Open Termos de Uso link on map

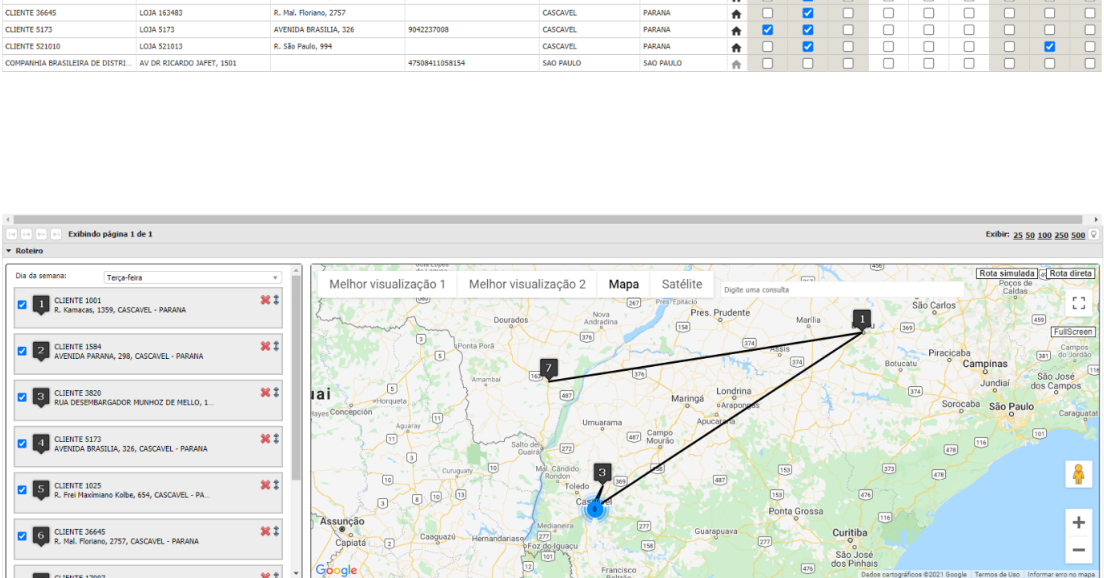(x=997, y=574)
